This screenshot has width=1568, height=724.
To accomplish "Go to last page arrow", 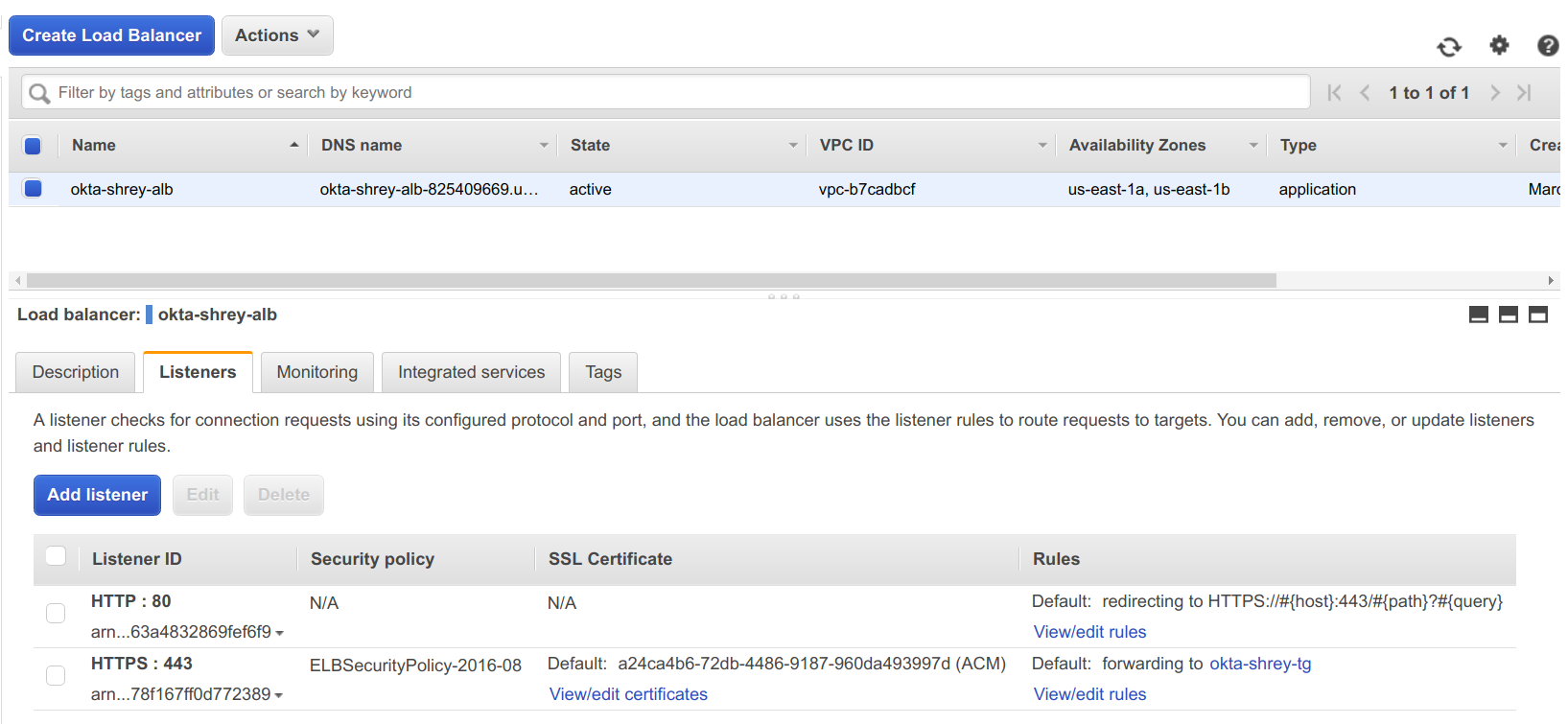I will [1524, 93].
